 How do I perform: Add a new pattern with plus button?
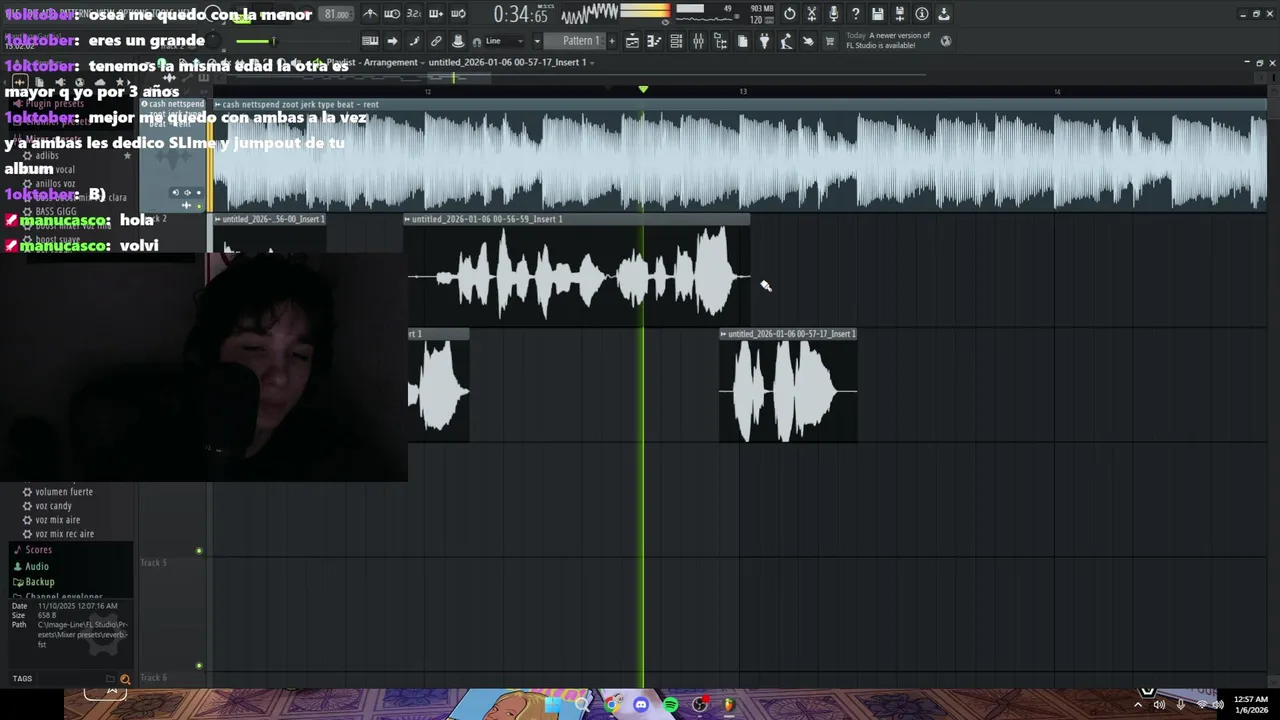612,41
